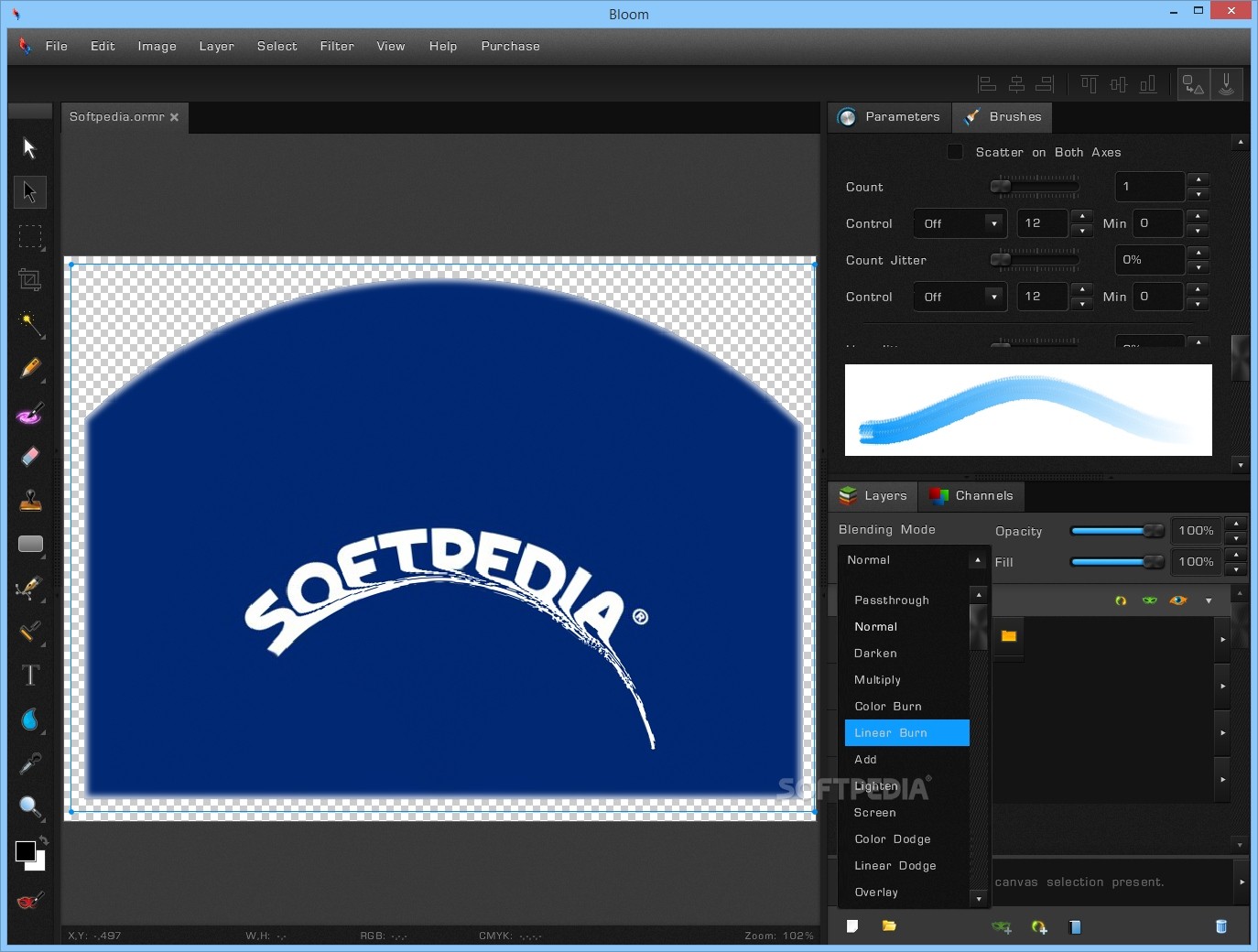Click the red quick mask icon
Screen dimensions: 1258x952
point(28,902)
